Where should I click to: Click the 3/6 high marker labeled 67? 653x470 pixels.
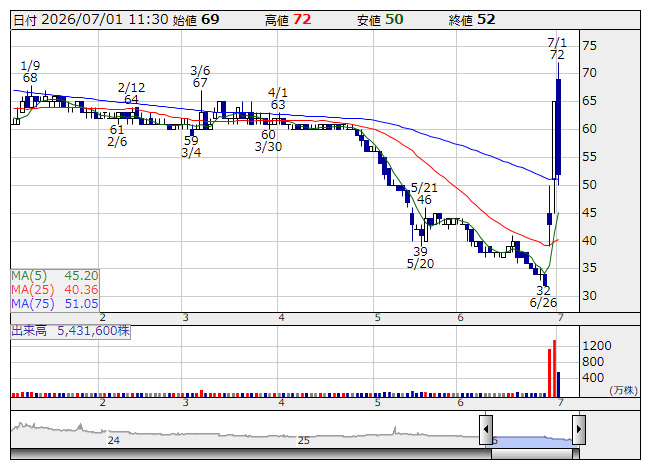click(200, 77)
